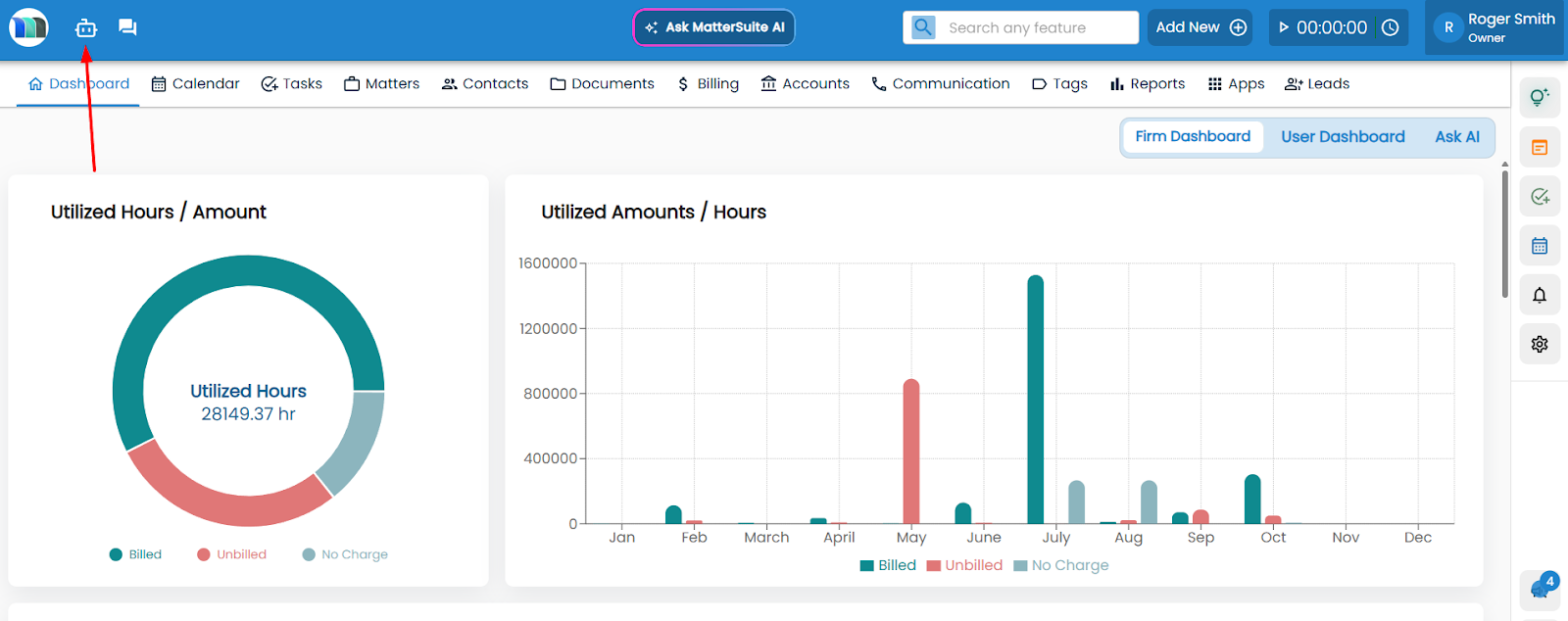
Task: Toggle Billed series in bar chart legend
Action: tap(888, 565)
